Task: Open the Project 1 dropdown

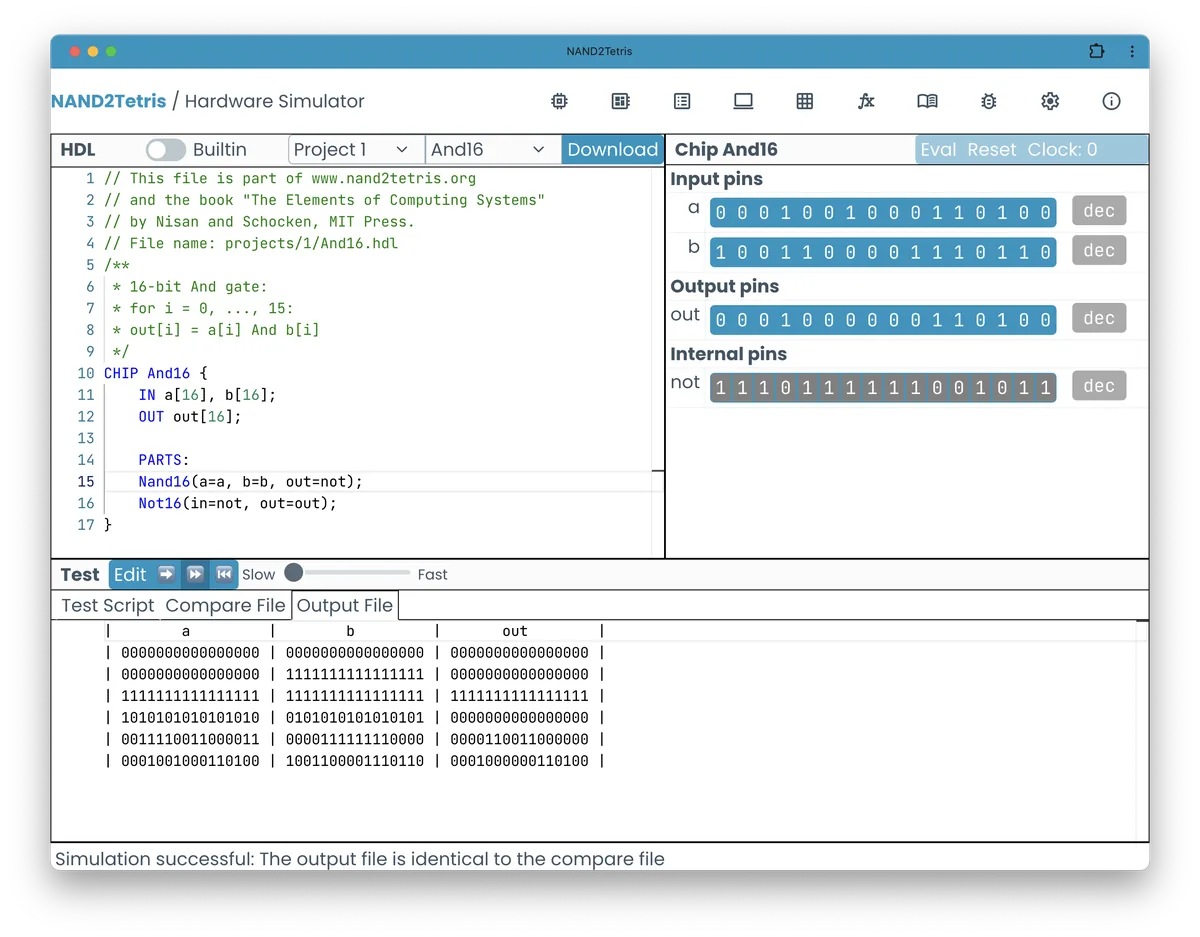Action: click(356, 150)
